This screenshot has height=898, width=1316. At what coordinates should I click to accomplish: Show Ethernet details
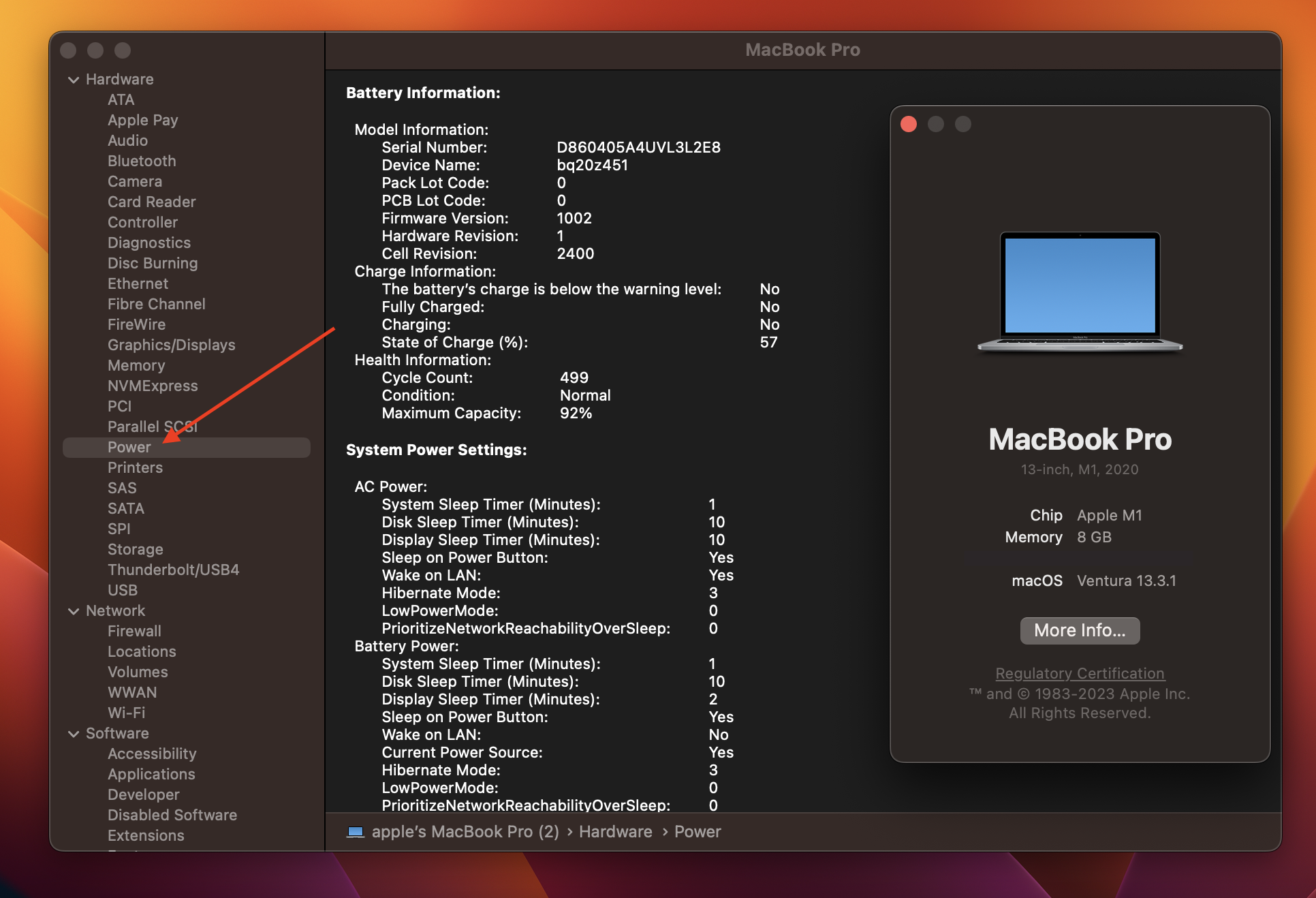click(138, 283)
